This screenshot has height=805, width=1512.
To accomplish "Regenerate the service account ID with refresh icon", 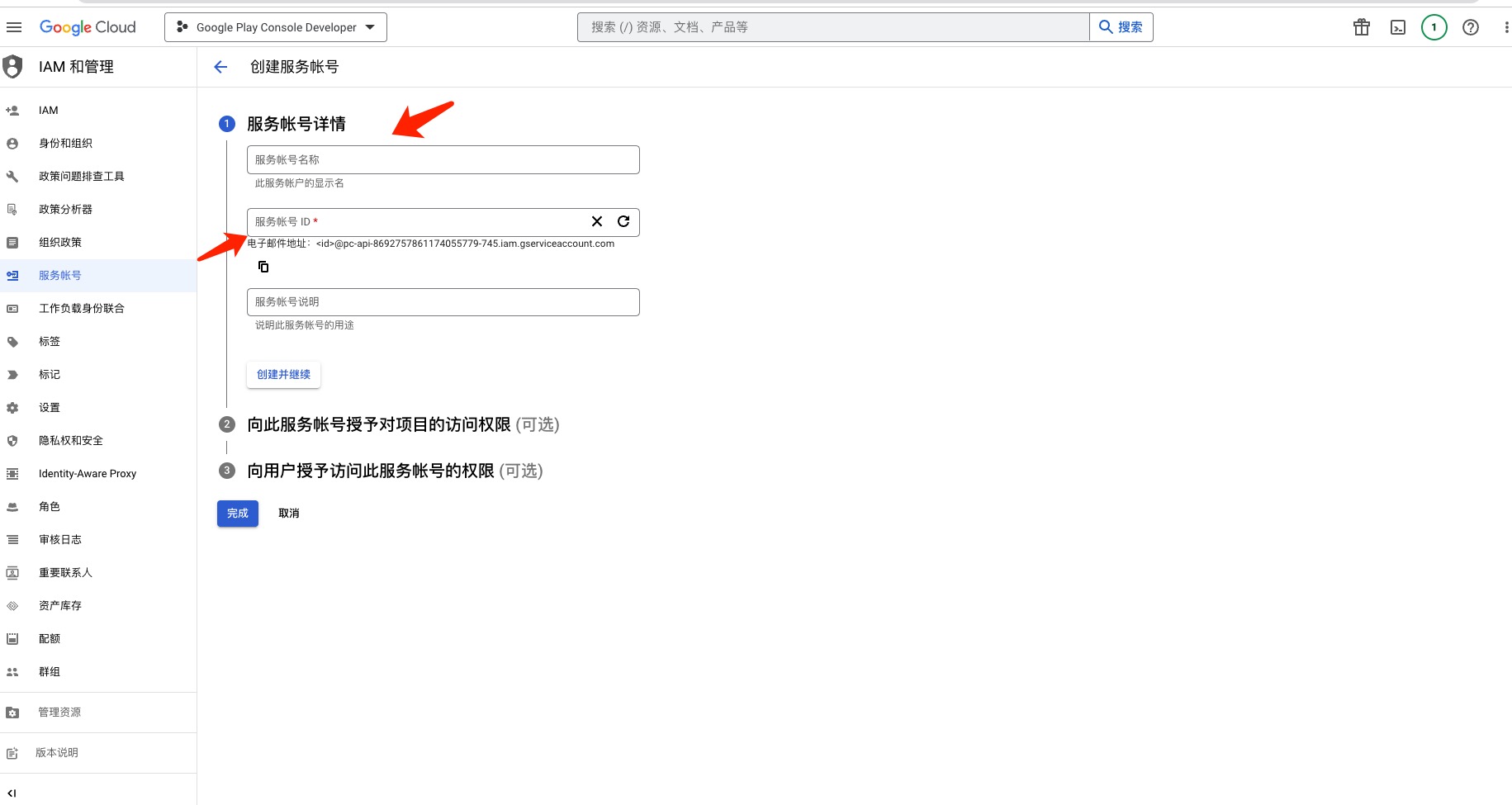I will coord(623,221).
